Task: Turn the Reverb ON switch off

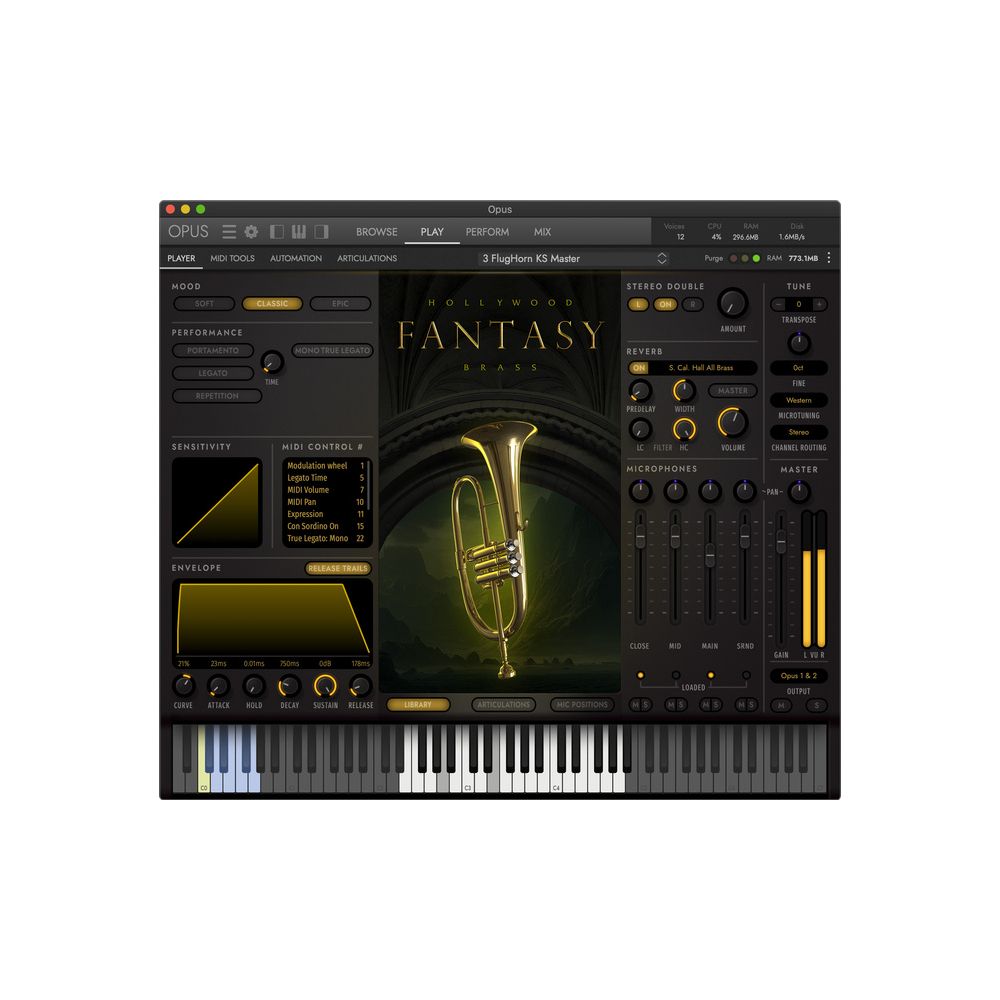Action: tap(639, 368)
